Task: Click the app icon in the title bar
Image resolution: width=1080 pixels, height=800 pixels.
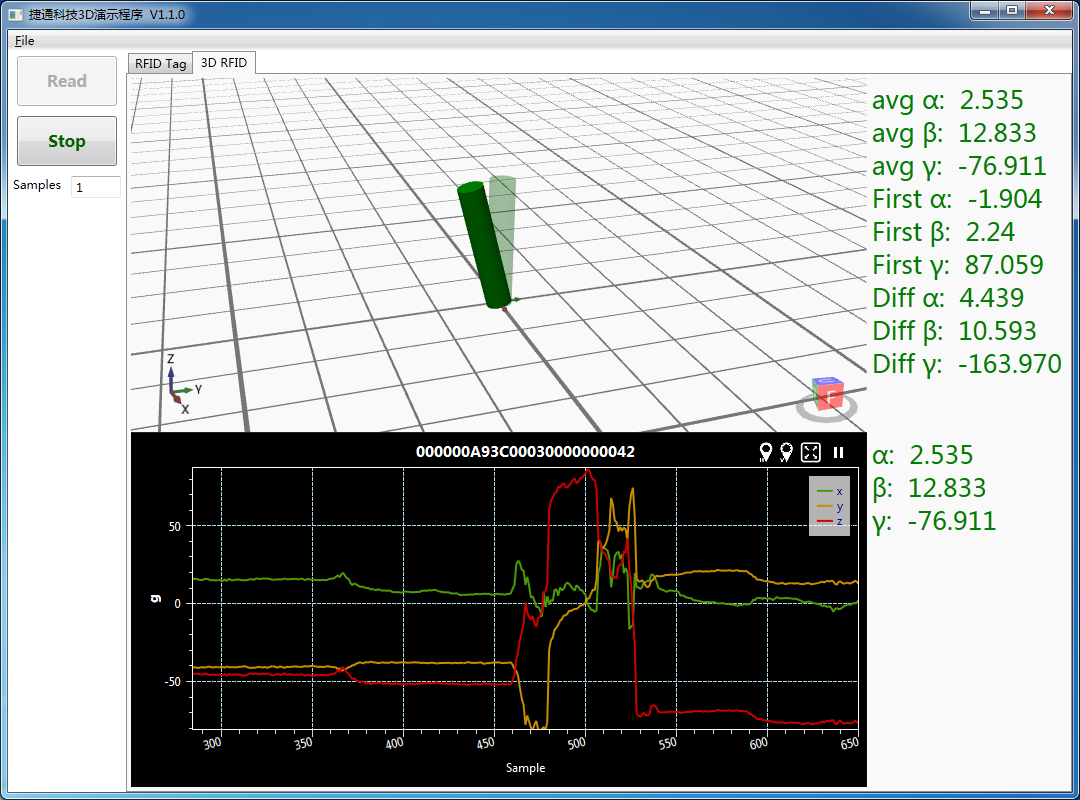Action: (x=15, y=14)
